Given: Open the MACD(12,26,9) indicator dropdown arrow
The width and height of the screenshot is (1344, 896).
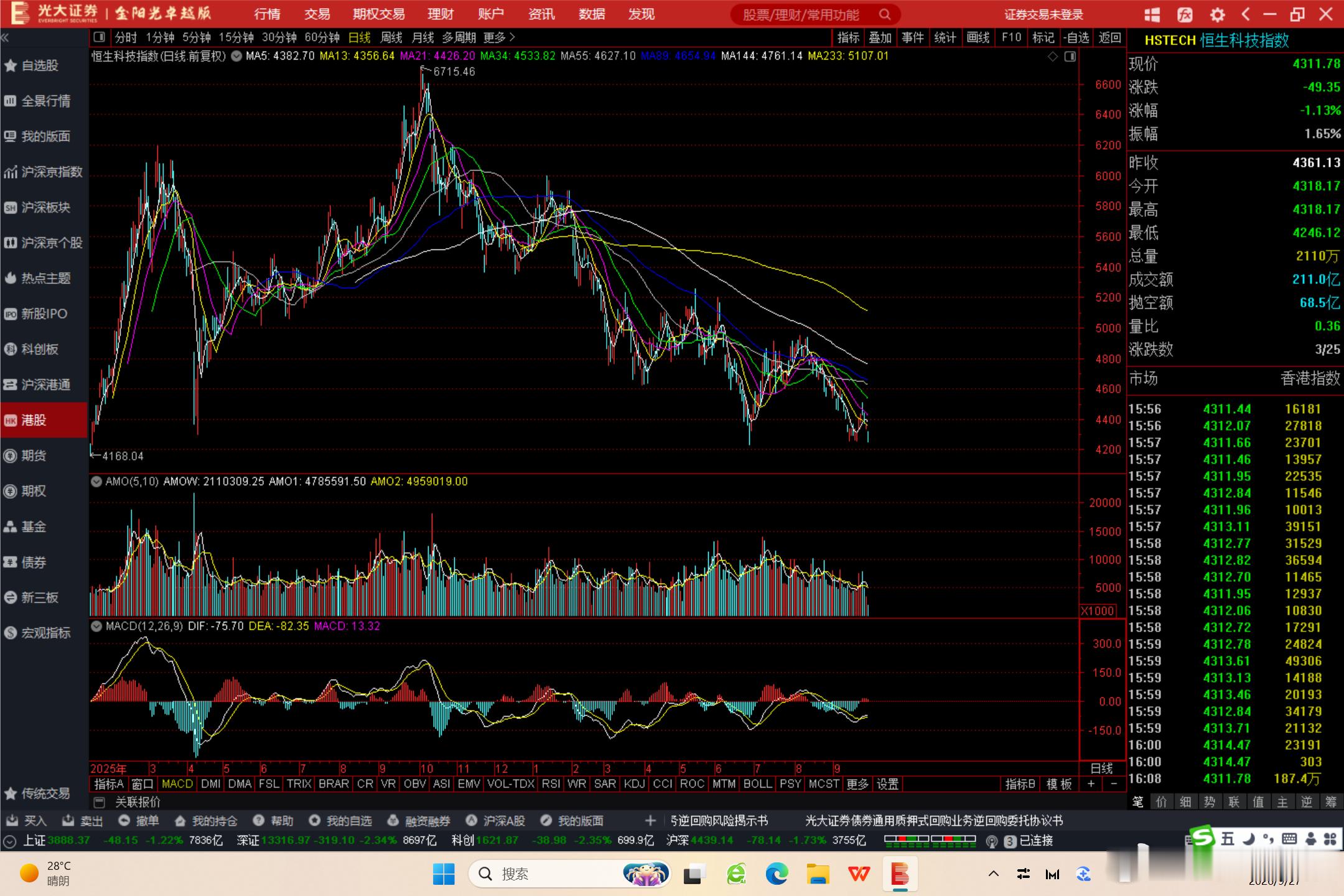Looking at the screenshot, I should pyautogui.click(x=96, y=626).
